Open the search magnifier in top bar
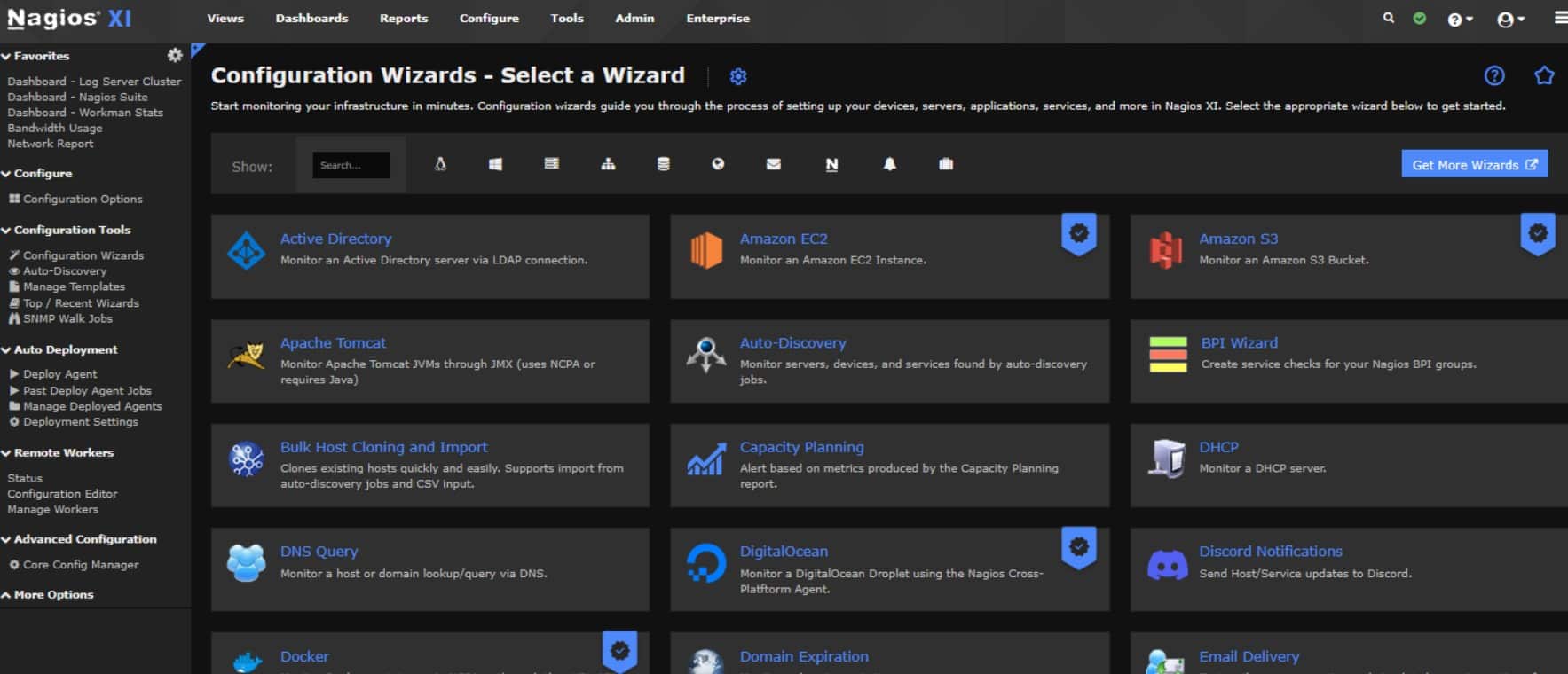The width and height of the screenshot is (1568, 674). click(x=1388, y=18)
